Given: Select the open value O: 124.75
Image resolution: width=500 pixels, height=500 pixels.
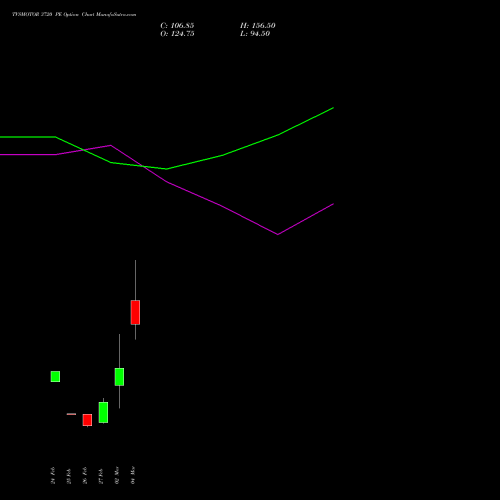Looking at the screenshot, I should (x=177, y=34).
